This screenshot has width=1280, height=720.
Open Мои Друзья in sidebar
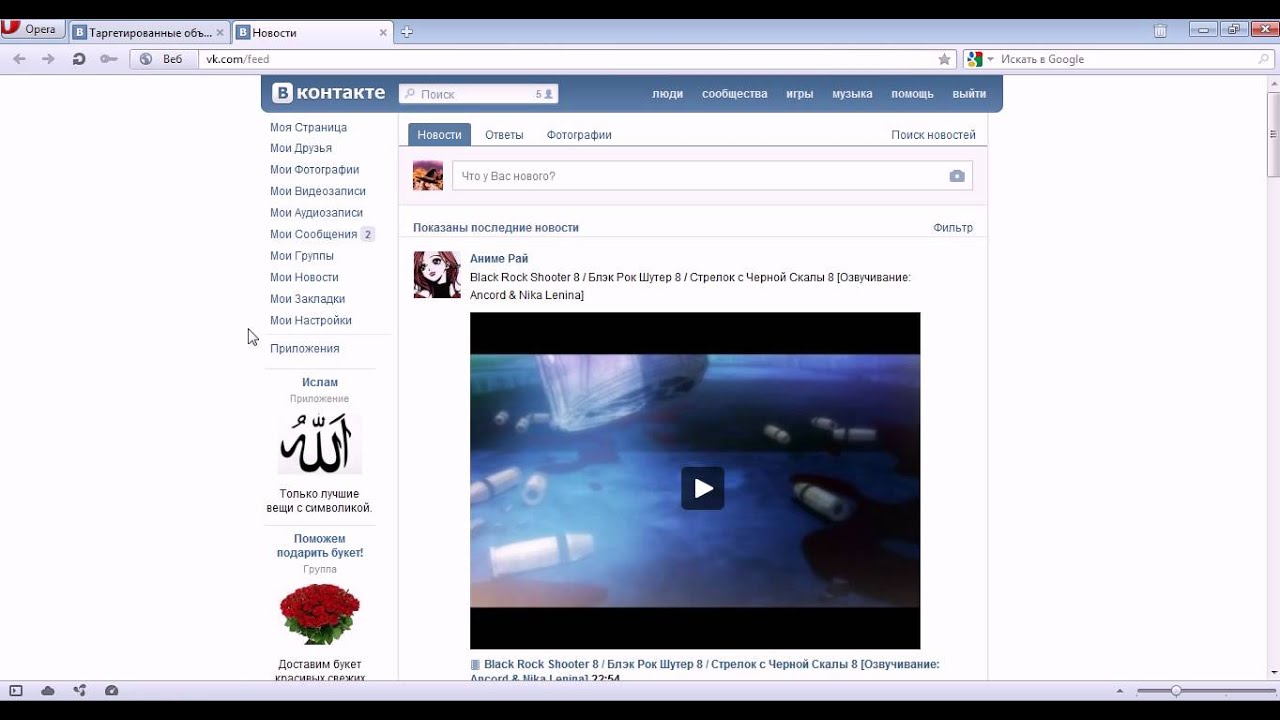[x=301, y=148]
